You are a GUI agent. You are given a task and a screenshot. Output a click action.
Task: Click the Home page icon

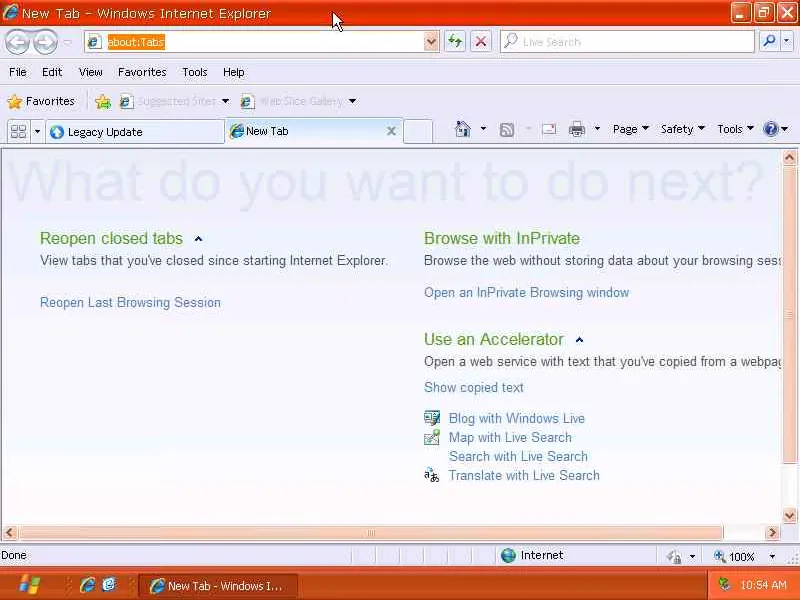pyautogui.click(x=462, y=129)
